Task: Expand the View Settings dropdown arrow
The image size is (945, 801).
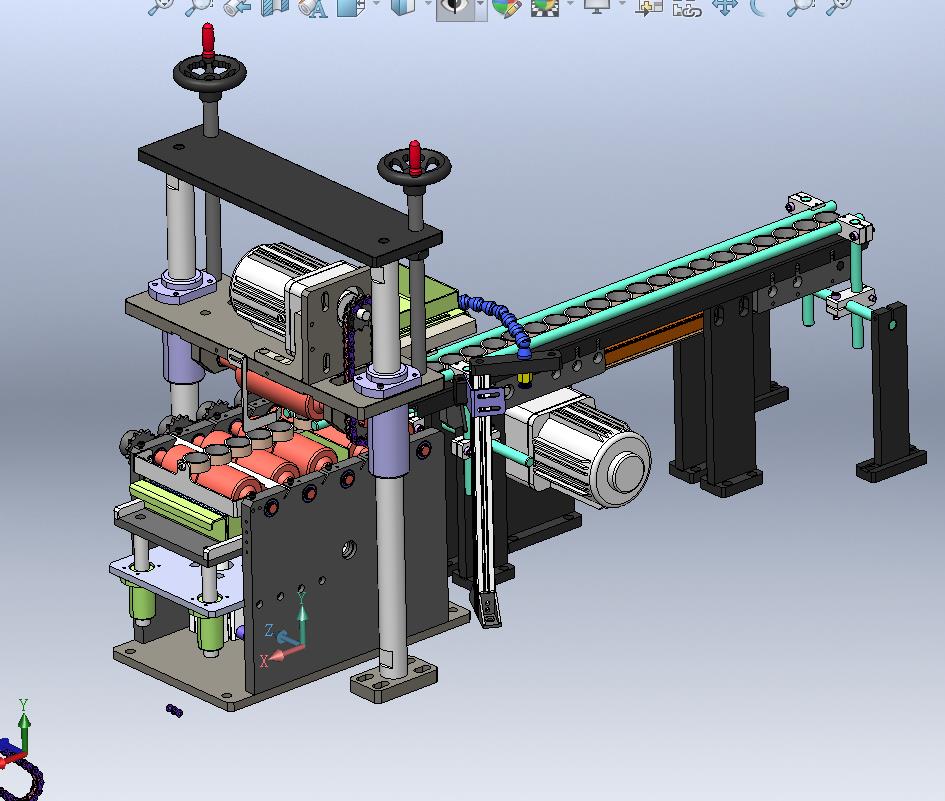Action: [622, 4]
